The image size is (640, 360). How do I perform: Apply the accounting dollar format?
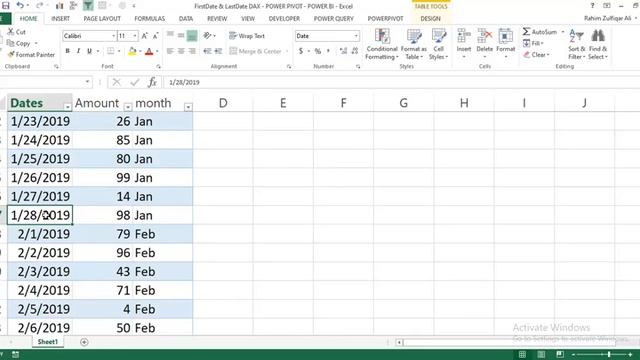301,51
